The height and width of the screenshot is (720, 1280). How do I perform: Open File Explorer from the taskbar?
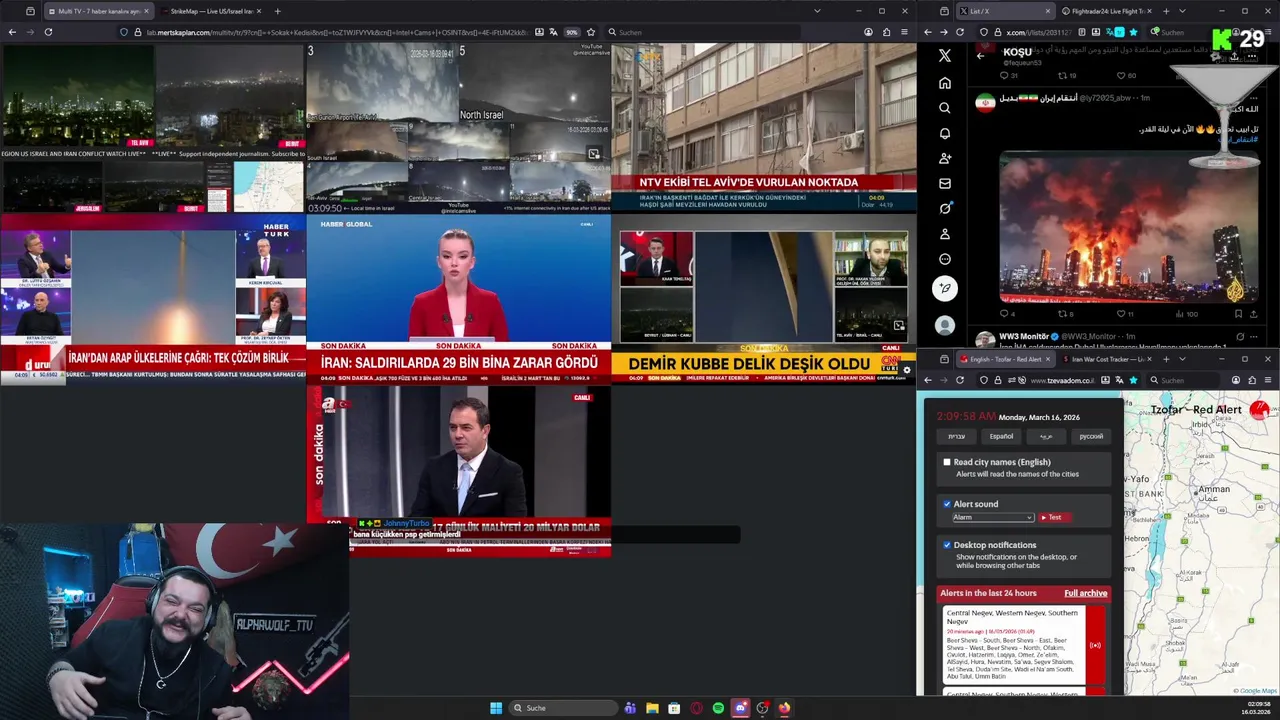(x=652, y=708)
